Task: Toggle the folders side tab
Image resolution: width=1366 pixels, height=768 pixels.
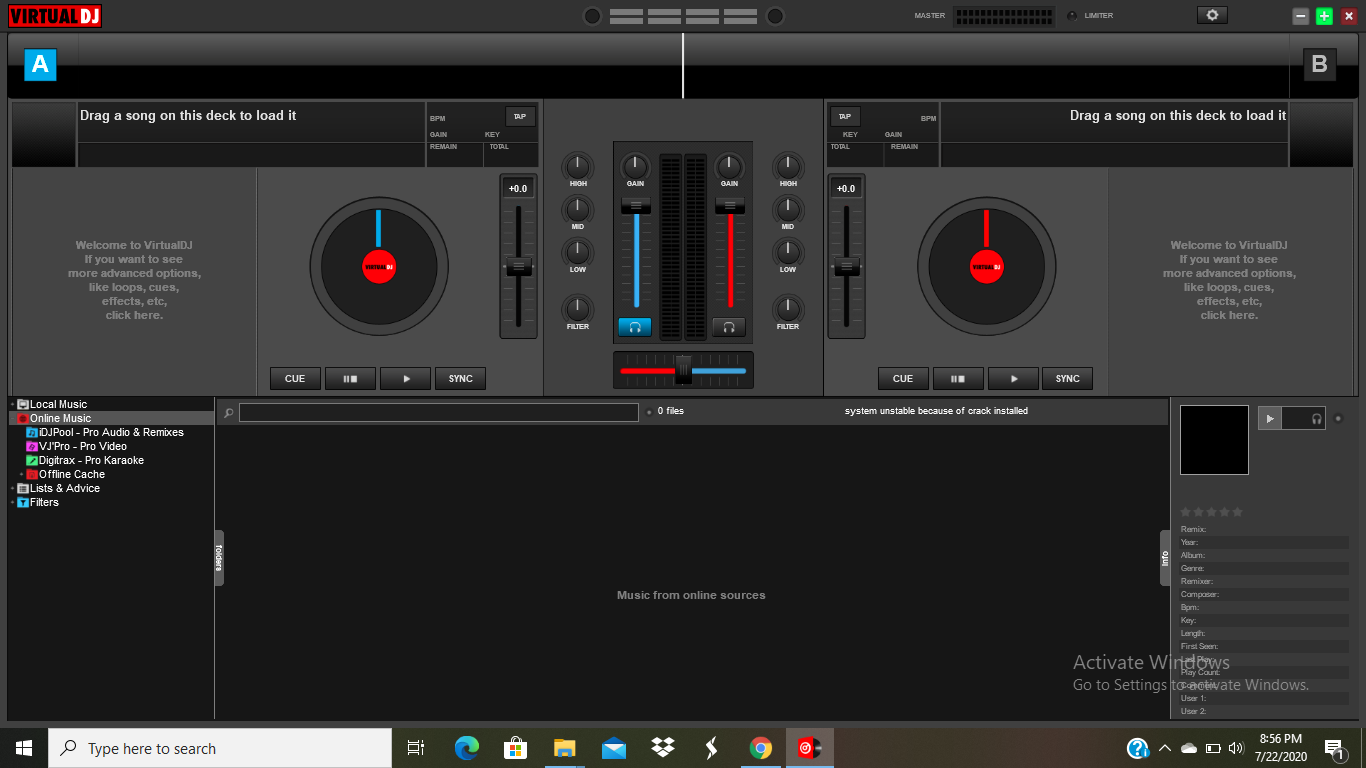Action: coord(219,558)
